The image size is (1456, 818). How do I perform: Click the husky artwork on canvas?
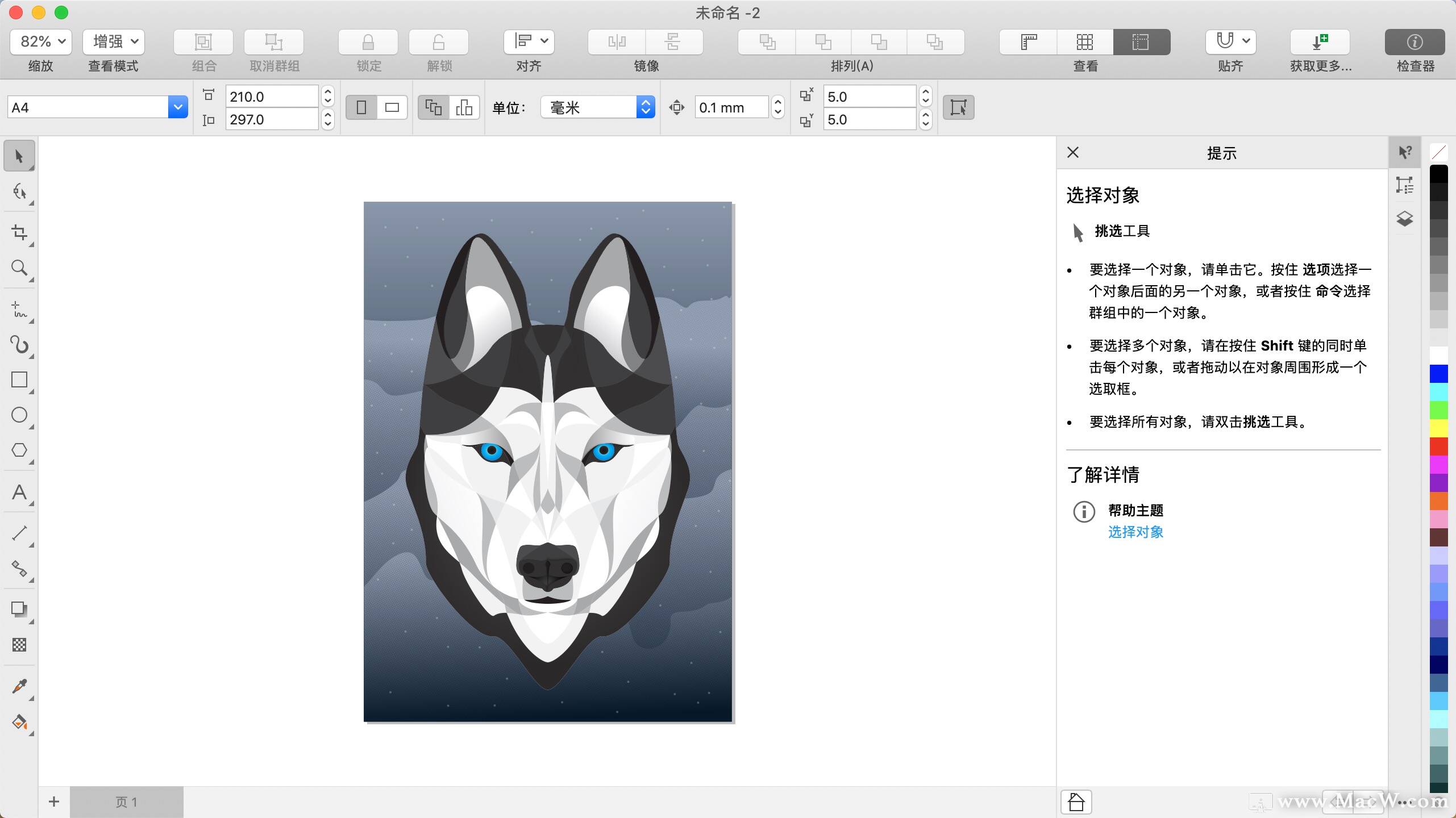pyautogui.click(x=548, y=461)
